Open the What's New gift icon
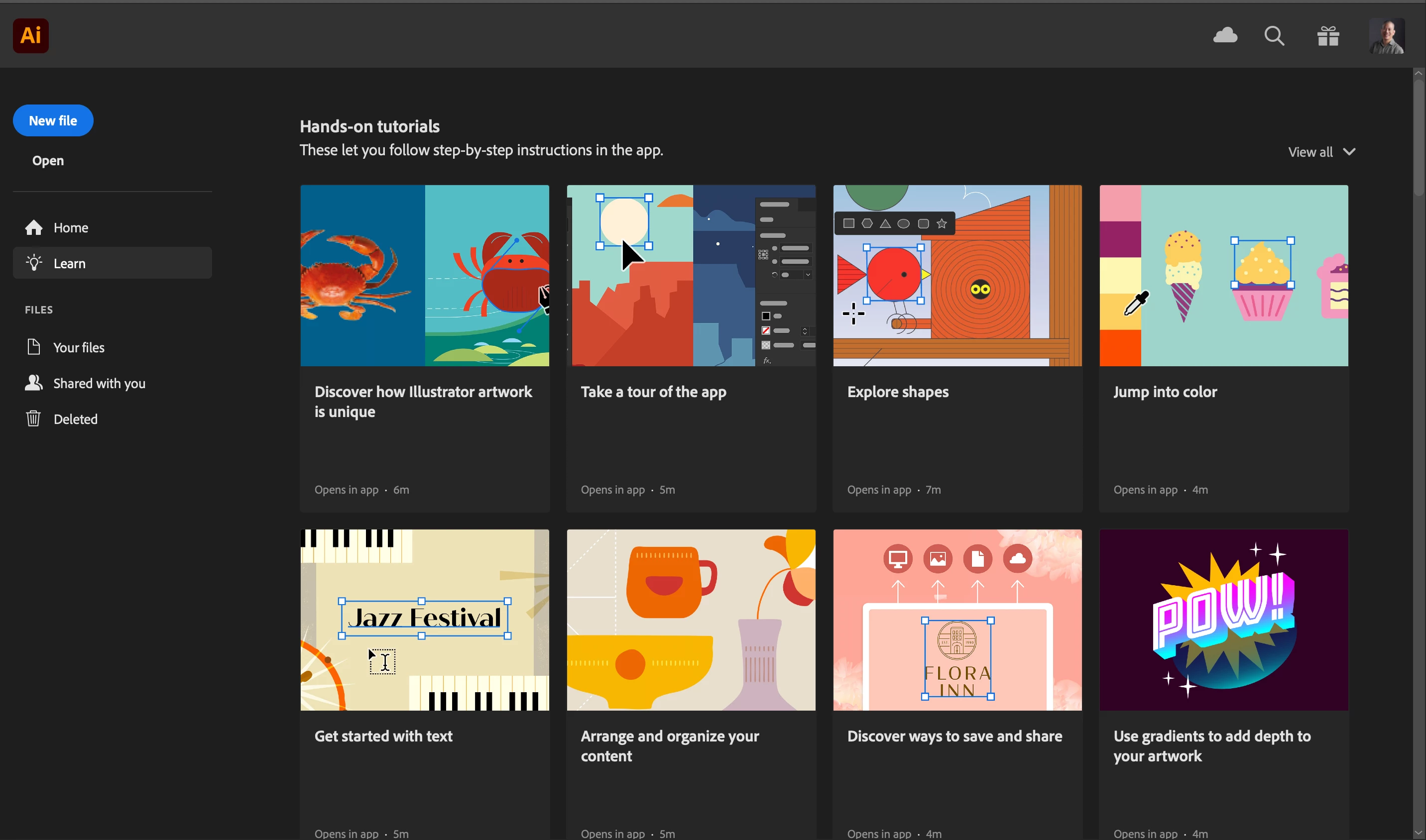The height and width of the screenshot is (840, 1426). point(1328,36)
